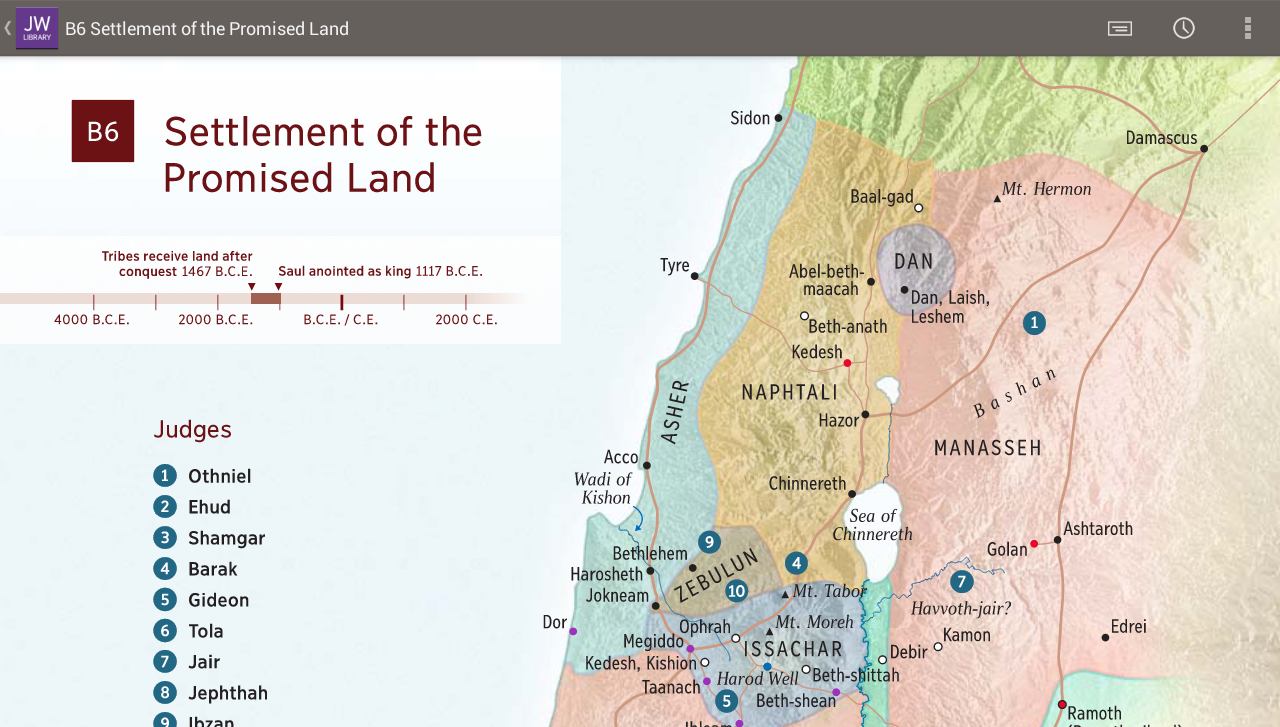Tap the JW Library app icon
Image resolution: width=1280 pixels, height=727 pixels.
point(37,28)
